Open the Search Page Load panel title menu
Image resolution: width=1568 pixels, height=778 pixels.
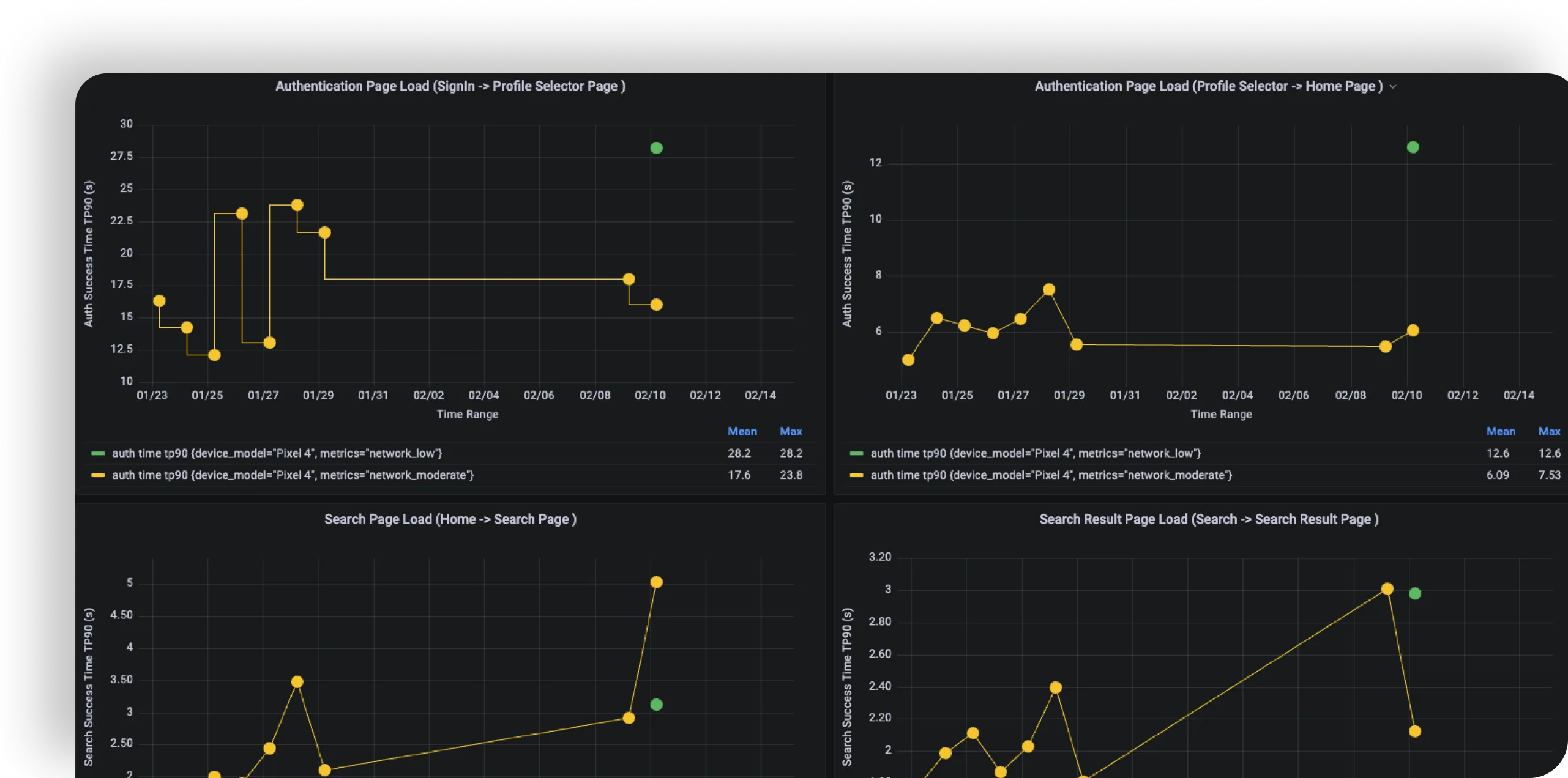[450, 519]
